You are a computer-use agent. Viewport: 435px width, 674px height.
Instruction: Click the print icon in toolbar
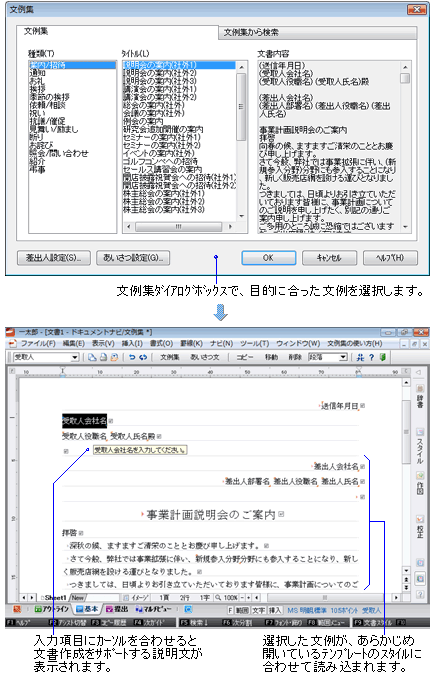[103, 357]
